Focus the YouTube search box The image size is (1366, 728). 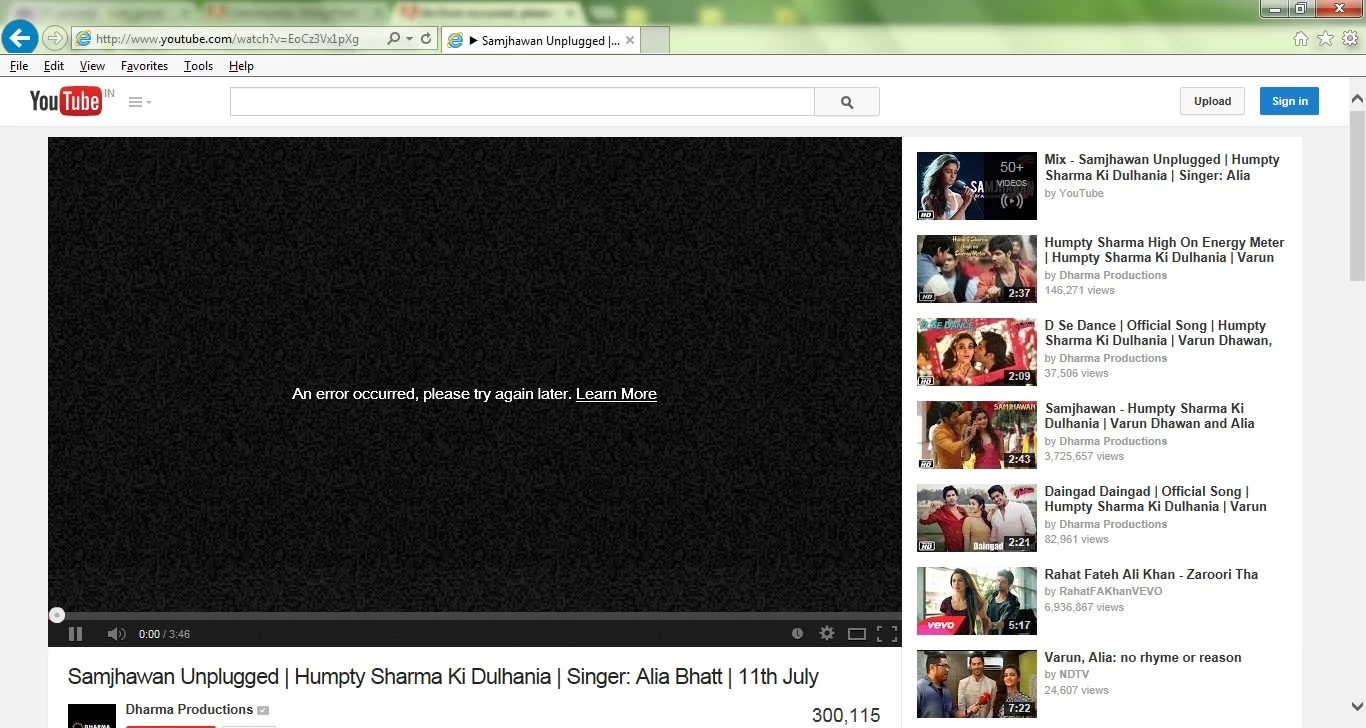pyautogui.click(x=522, y=102)
